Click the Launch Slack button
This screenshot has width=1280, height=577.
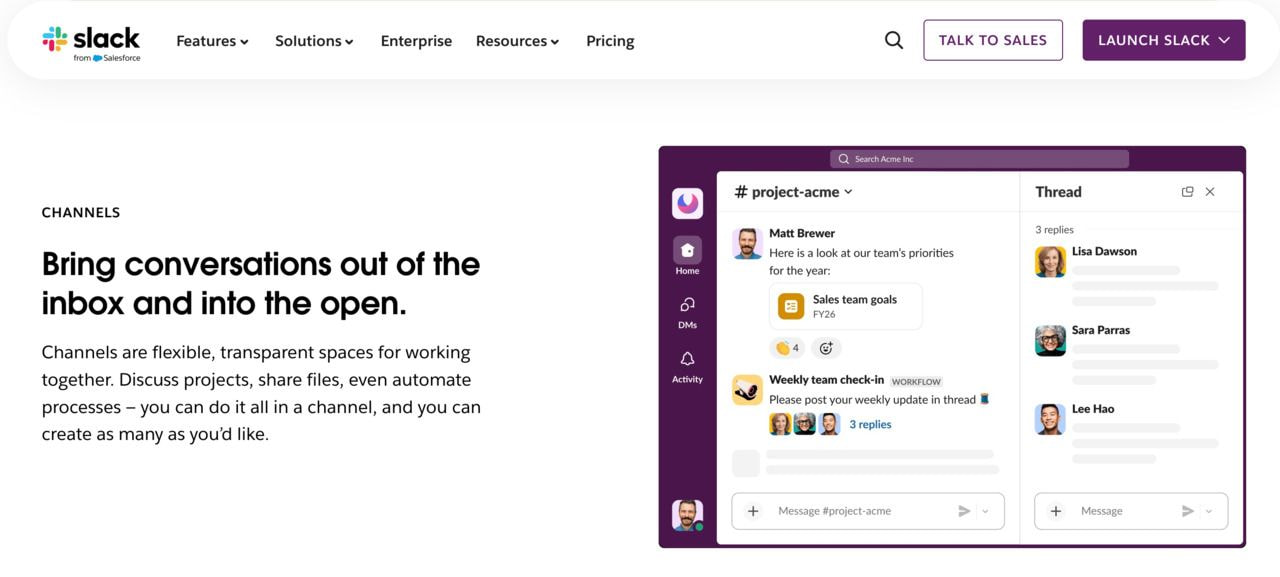point(1163,40)
